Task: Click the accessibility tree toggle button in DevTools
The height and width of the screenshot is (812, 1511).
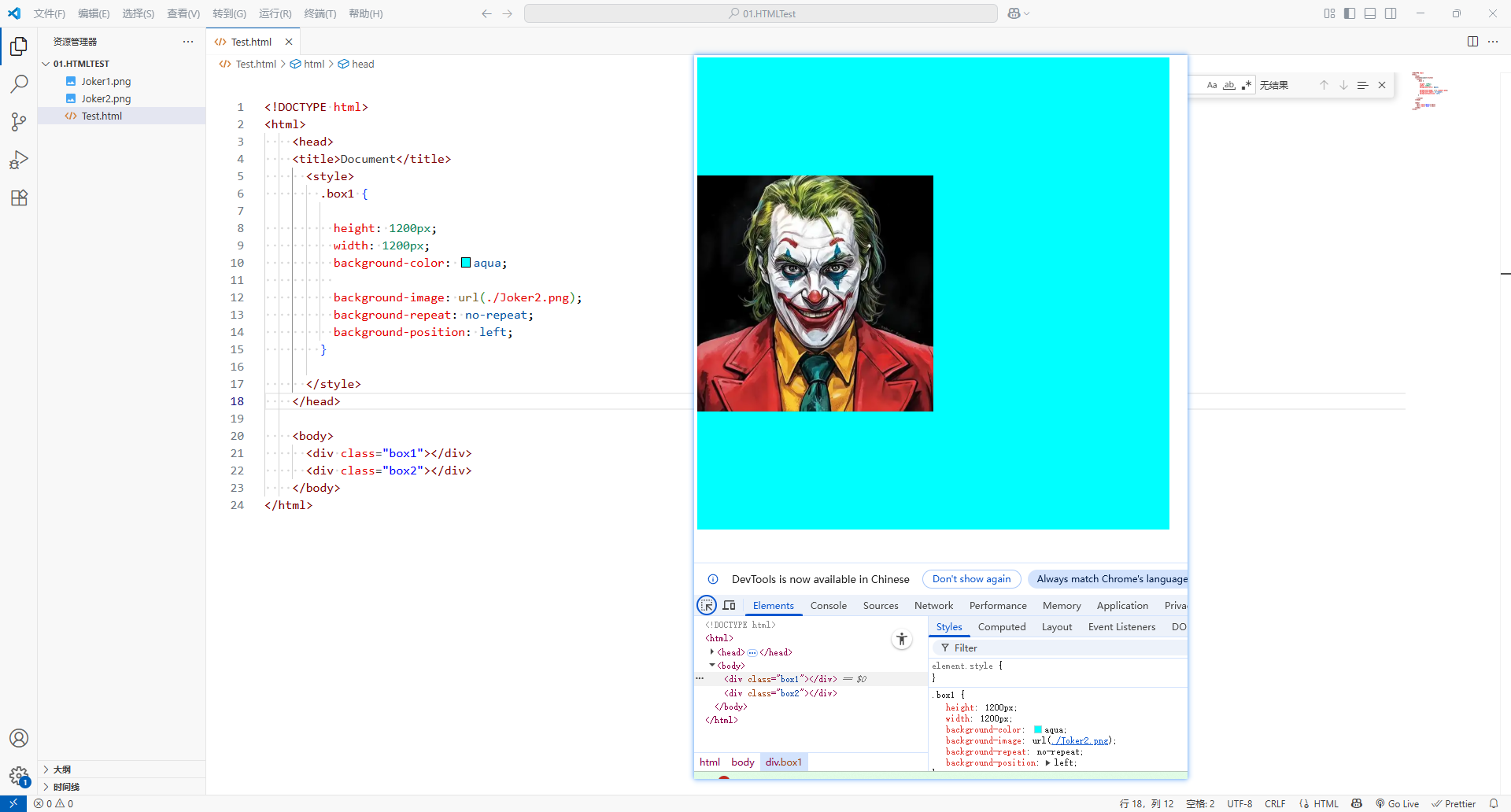Action: click(902, 639)
